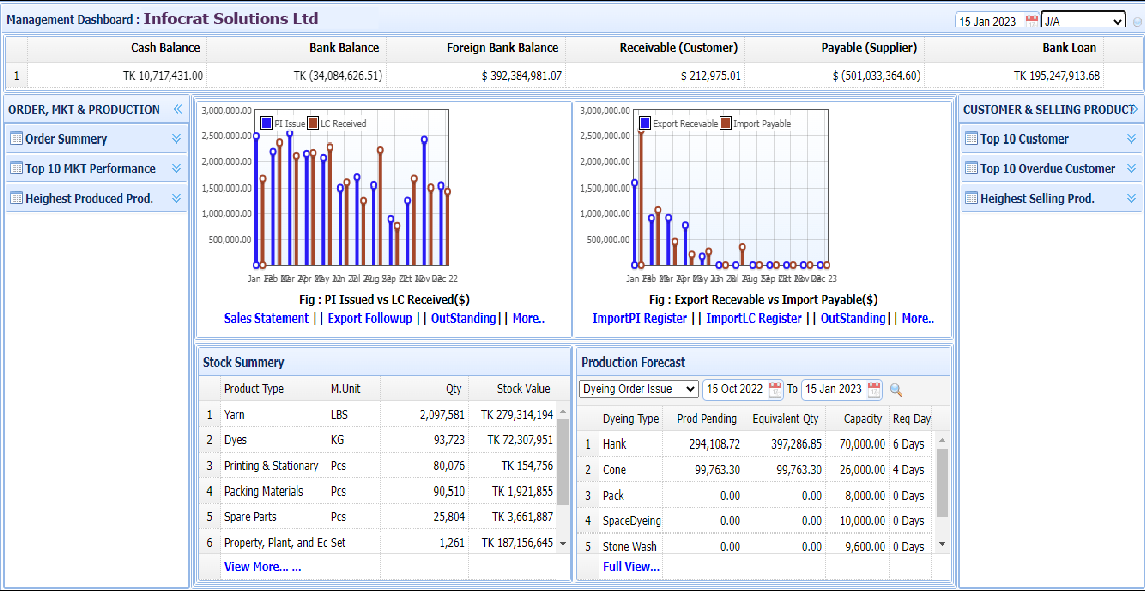This screenshot has width=1145, height=591.
Task: Open OutStanding link under Export Recevable chart
Action: [x=853, y=318]
